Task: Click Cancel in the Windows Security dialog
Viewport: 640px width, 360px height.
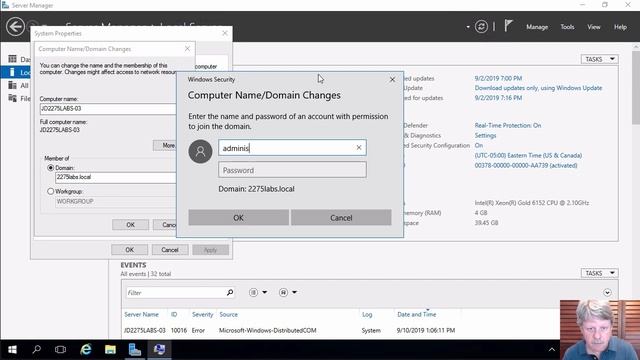Action: (x=341, y=218)
